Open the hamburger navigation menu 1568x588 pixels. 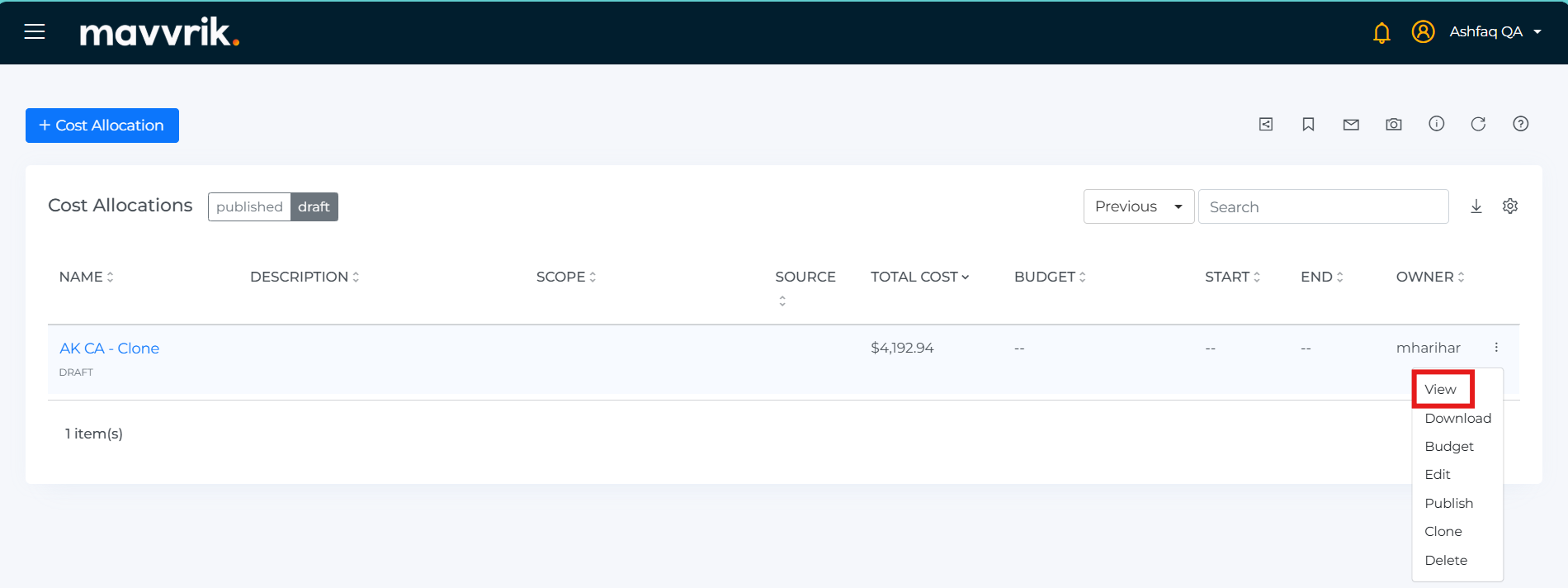[x=35, y=32]
